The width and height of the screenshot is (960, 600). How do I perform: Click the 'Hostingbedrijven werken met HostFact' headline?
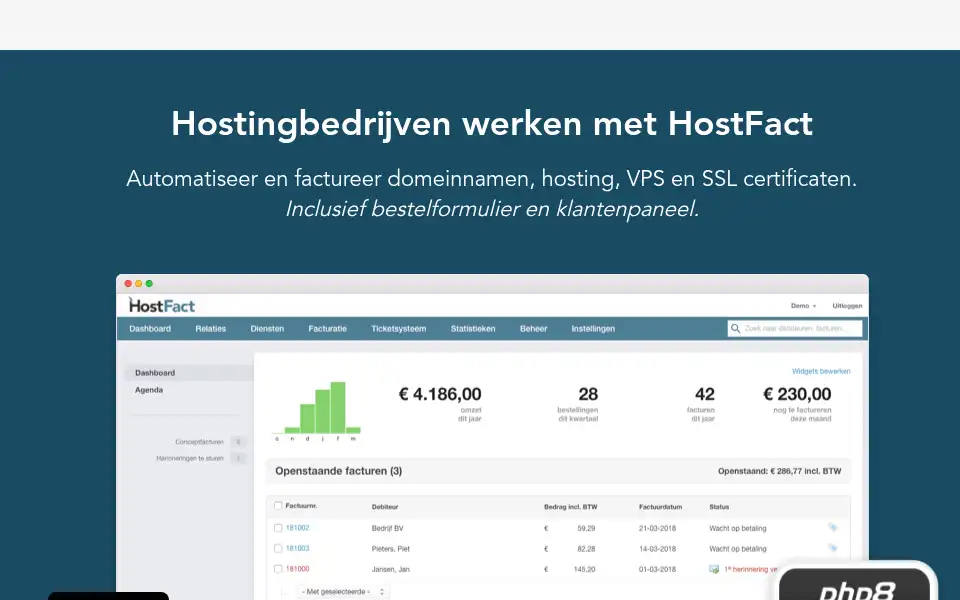[x=492, y=124]
